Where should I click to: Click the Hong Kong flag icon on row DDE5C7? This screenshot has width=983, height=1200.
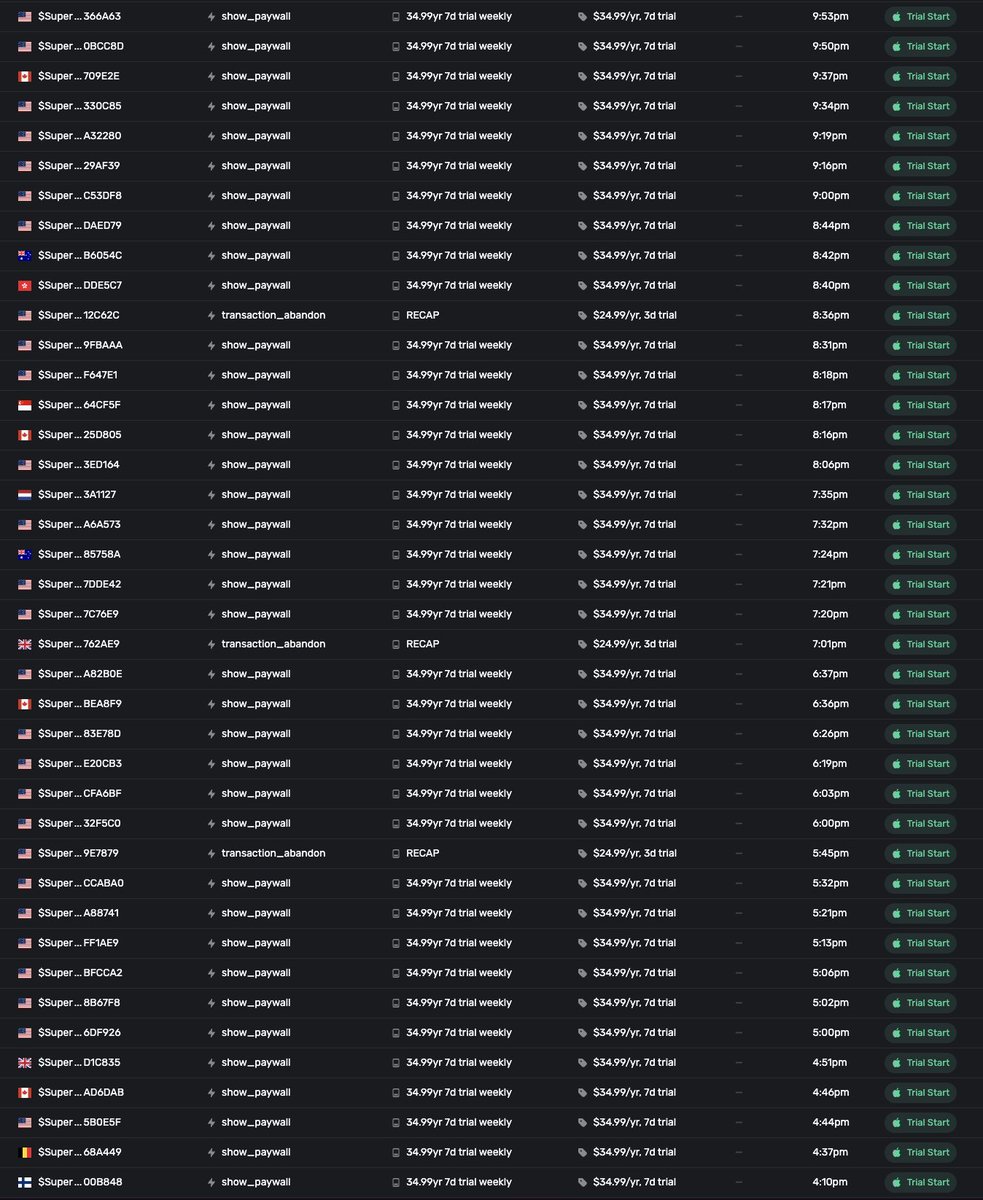click(25, 286)
